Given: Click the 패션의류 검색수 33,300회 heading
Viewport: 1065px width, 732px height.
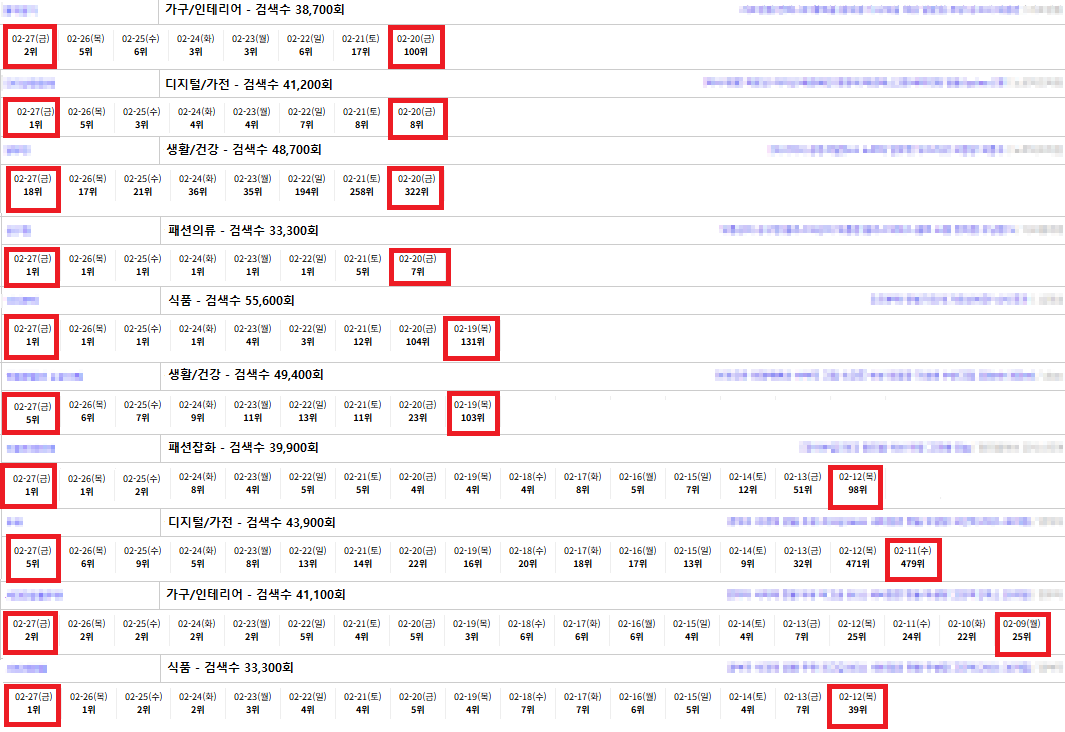Looking at the screenshot, I should (x=243, y=231).
